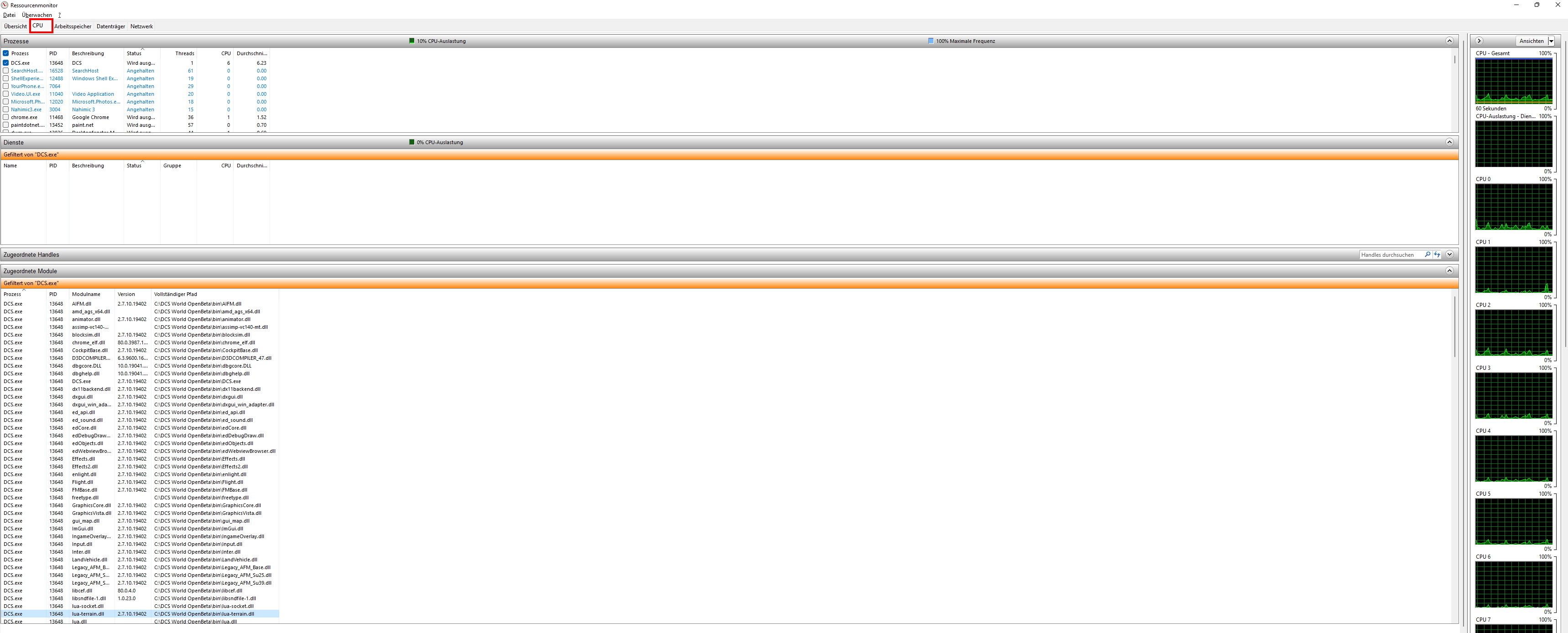Click the search magnifier icon in Handles box
Screen dimensions: 1568x633
[x=1427, y=254]
